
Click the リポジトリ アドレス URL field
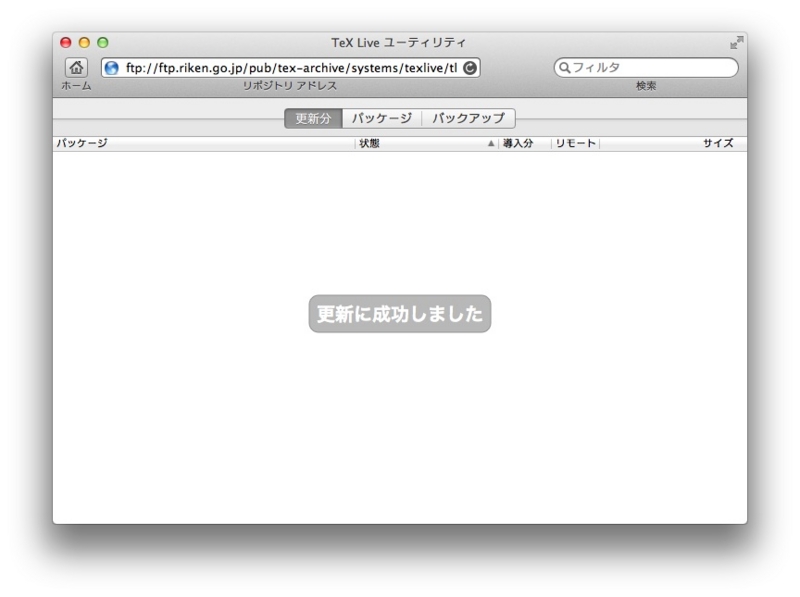[290, 68]
